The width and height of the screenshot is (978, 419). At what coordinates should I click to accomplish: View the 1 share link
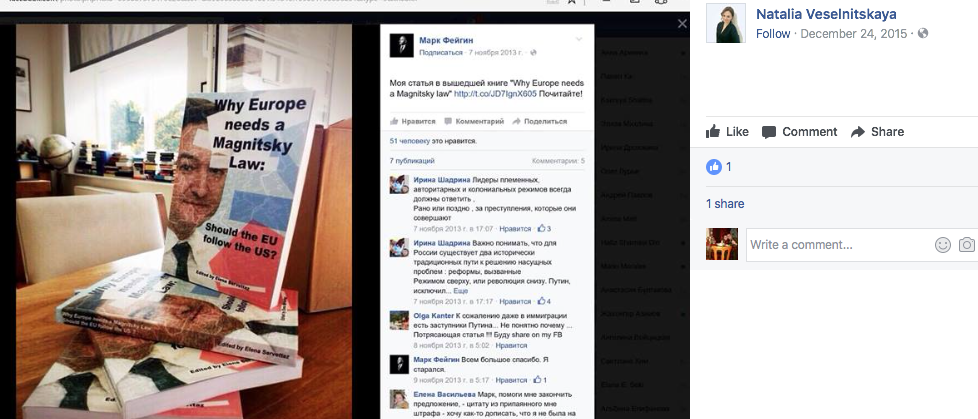725,204
